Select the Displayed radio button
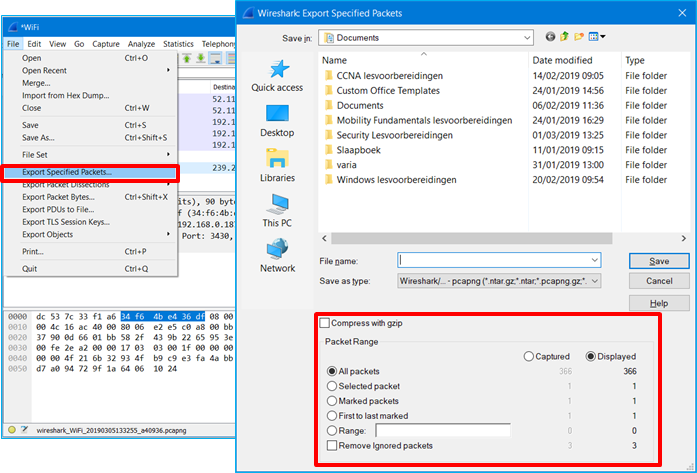The width and height of the screenshot is (697, 473). point(590,357)
